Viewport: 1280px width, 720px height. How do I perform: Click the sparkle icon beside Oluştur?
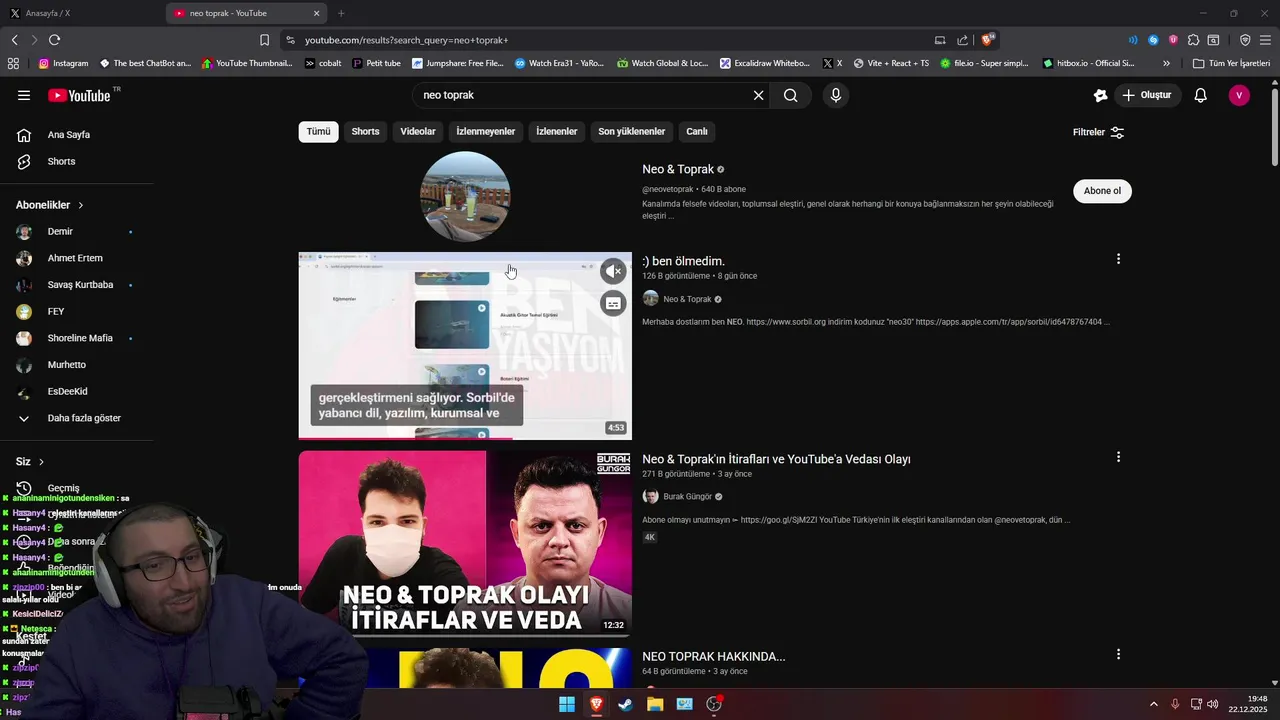(x=1100, y=95)
